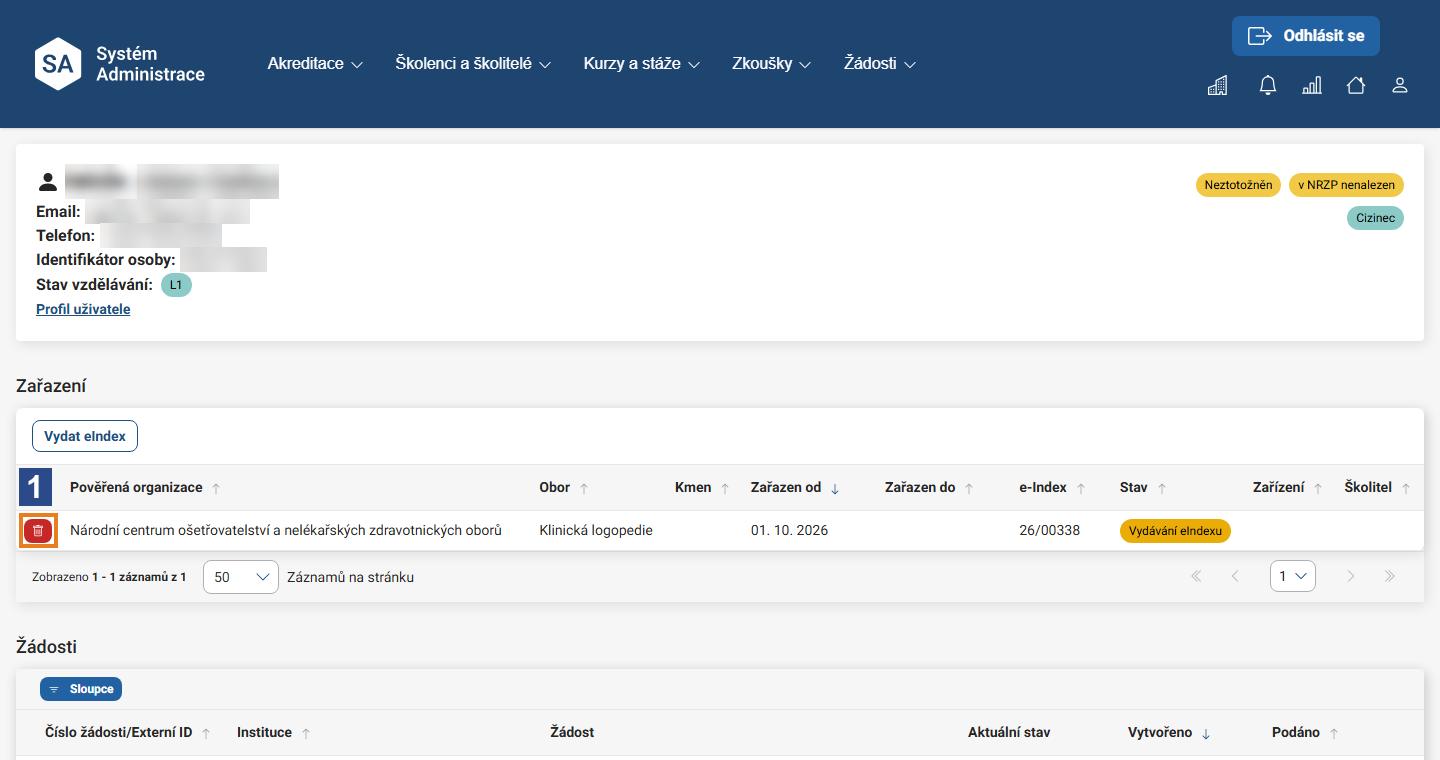Open the page number 1 dropdown
The image size is (1440, 760).
point(1293,577)
